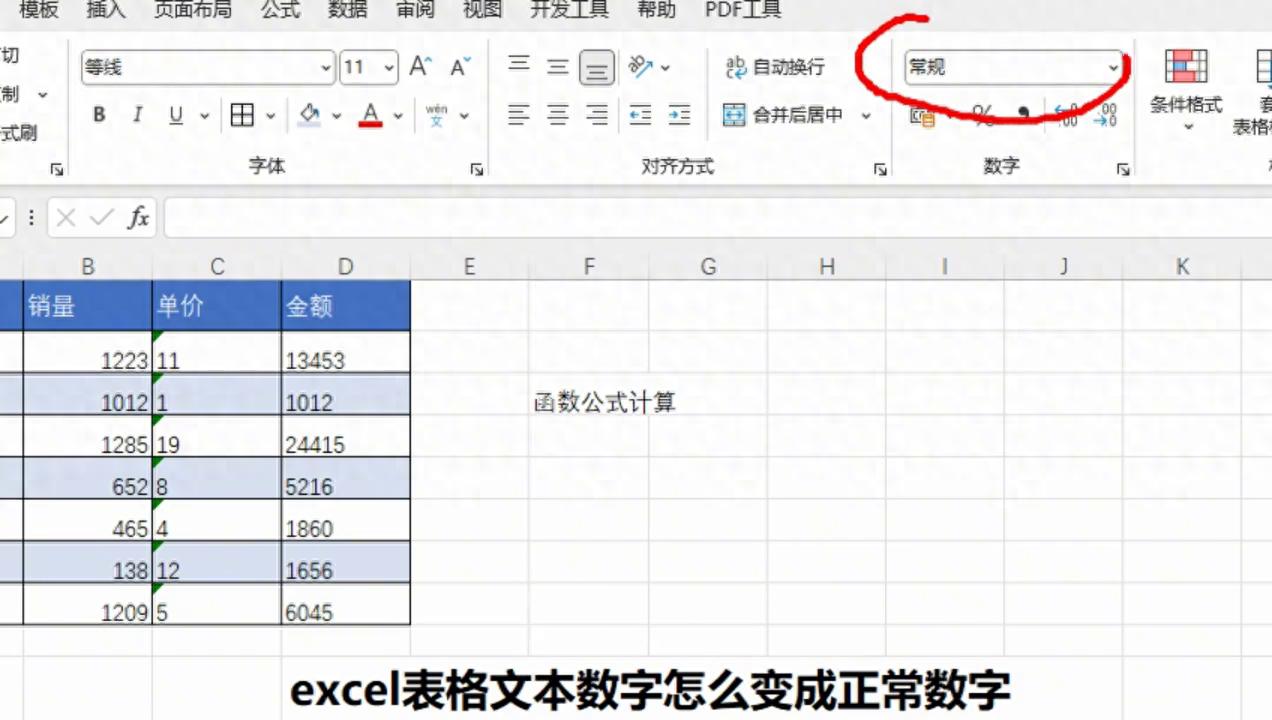Open number group dialog launcher
The width and height of the screenshot is (1272, 720).
point(1123,170)
